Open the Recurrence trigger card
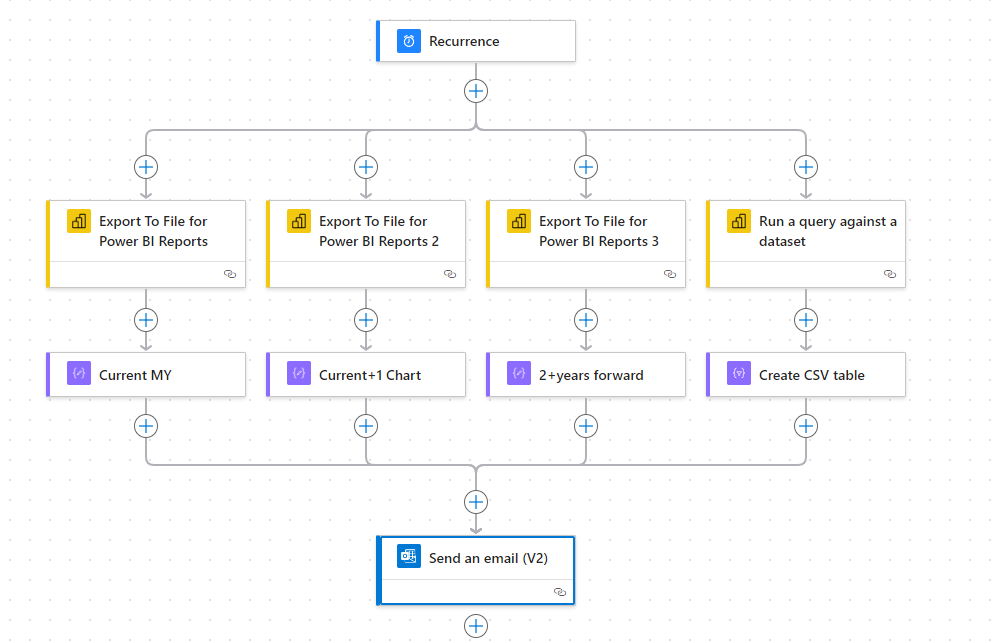Image resolution: width=995 pixels, height=643 pixels. [x=476, y=41]
